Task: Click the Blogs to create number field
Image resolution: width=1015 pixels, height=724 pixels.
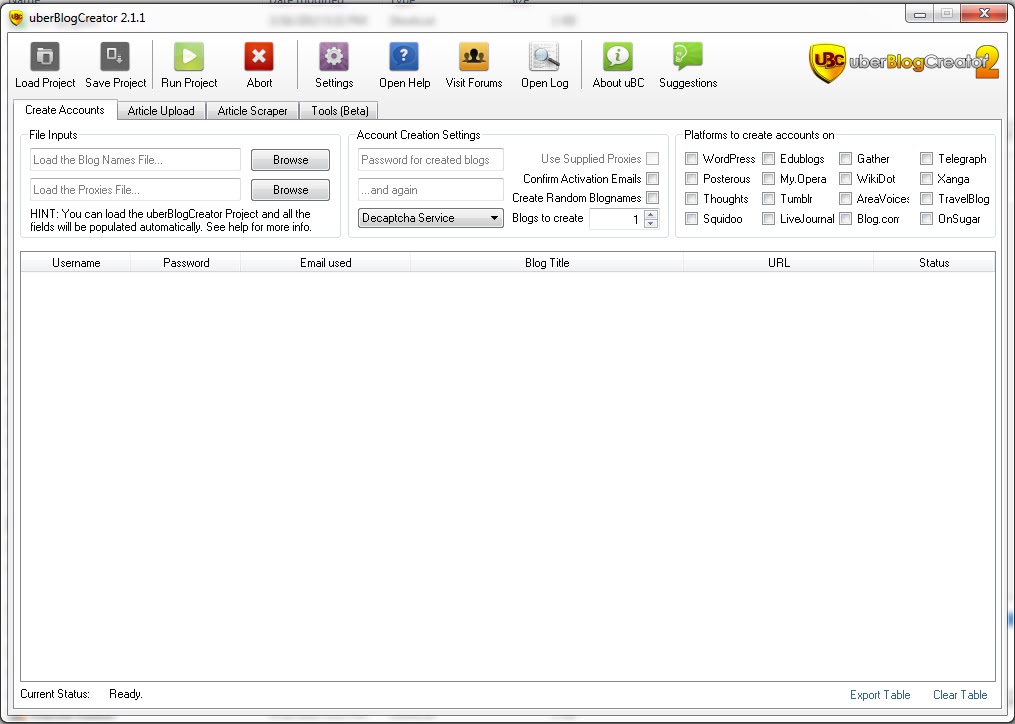Action: click(x=617, y=219)
